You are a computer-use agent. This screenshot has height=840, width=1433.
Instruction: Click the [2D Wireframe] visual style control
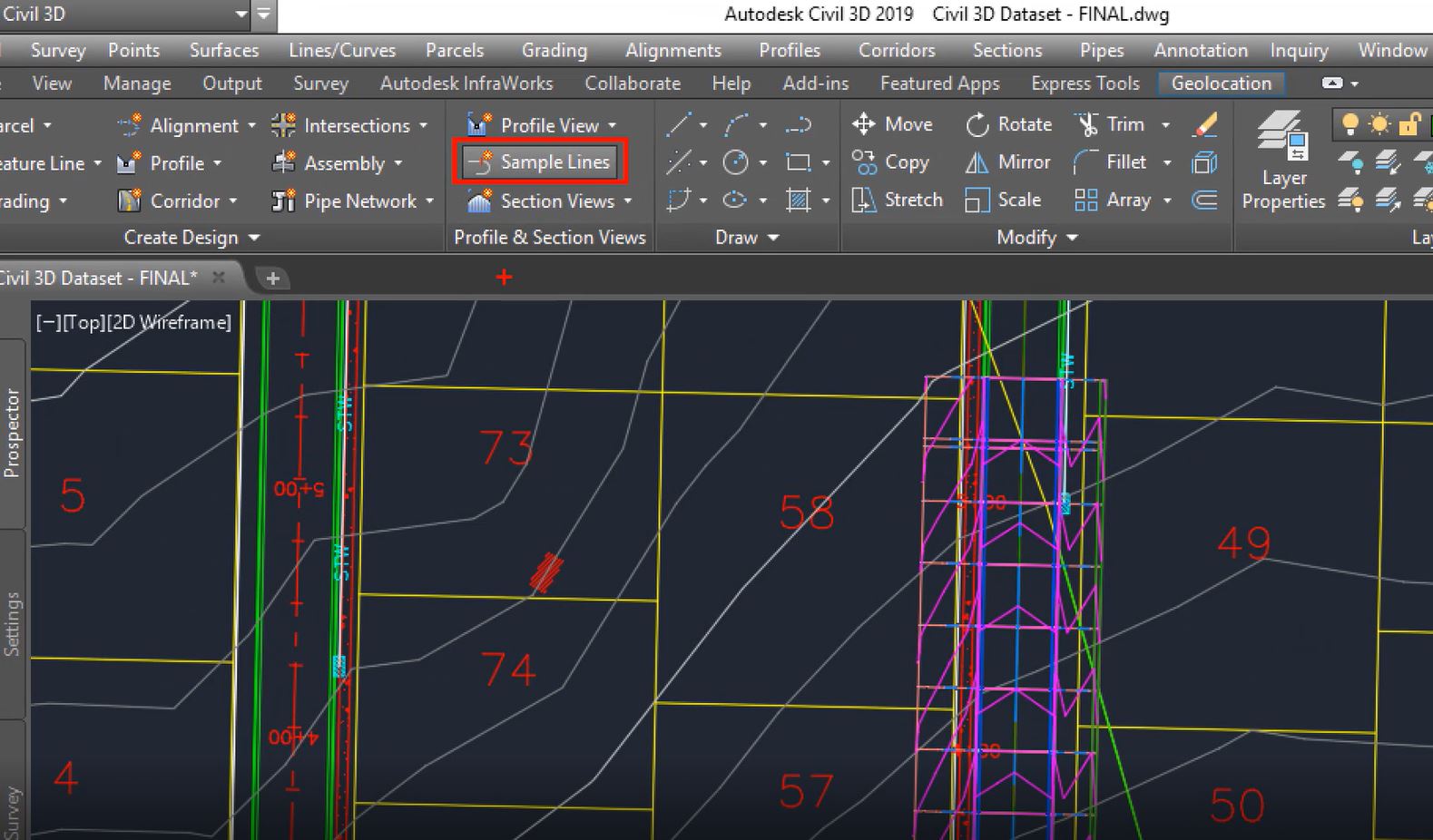click(x=170, y=322)
